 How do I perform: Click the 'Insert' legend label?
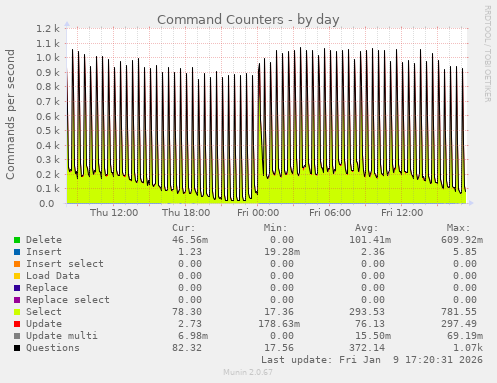click(44, 252)
